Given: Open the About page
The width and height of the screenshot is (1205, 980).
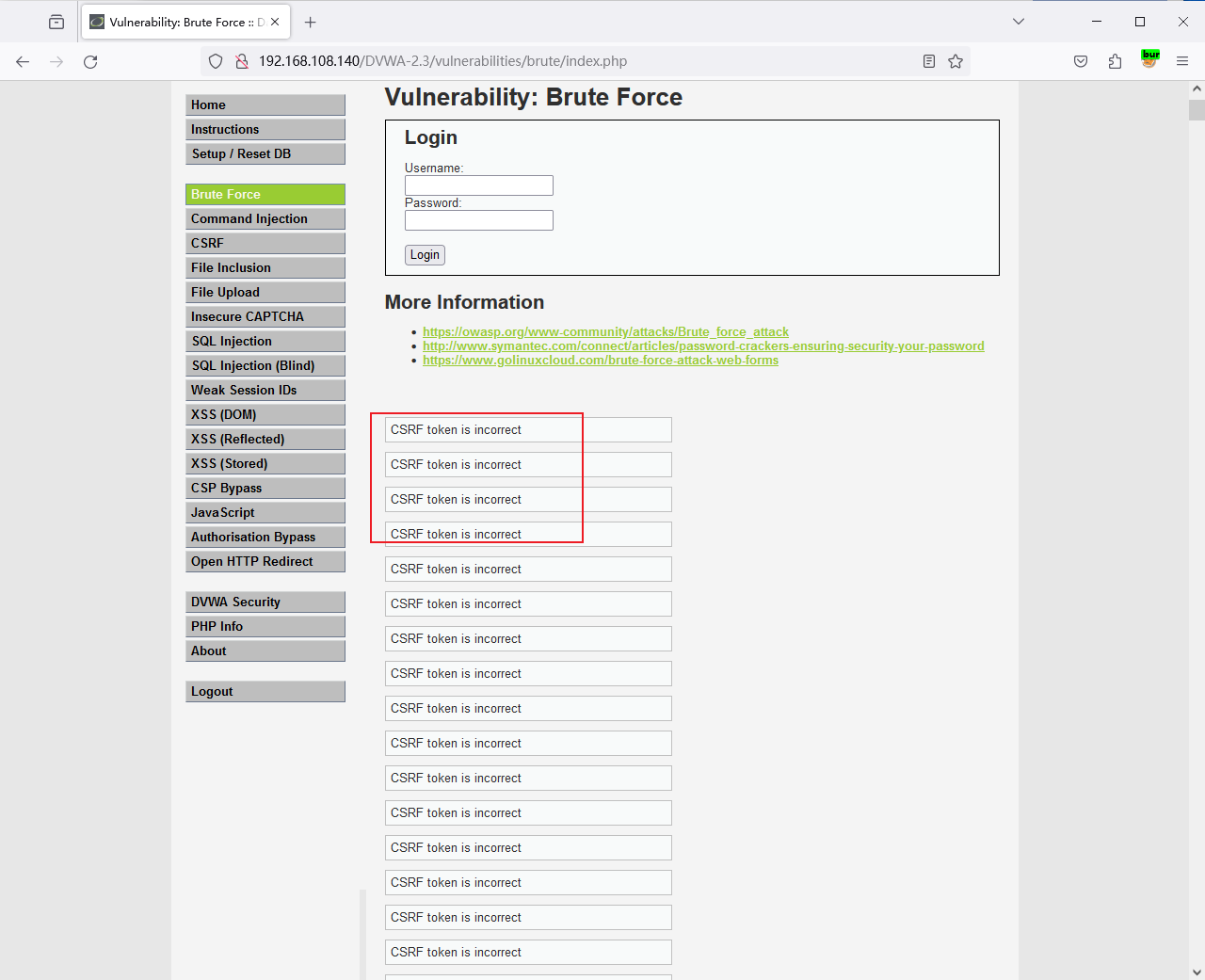Looking at the screenshot, I should (x=265, y=651).
